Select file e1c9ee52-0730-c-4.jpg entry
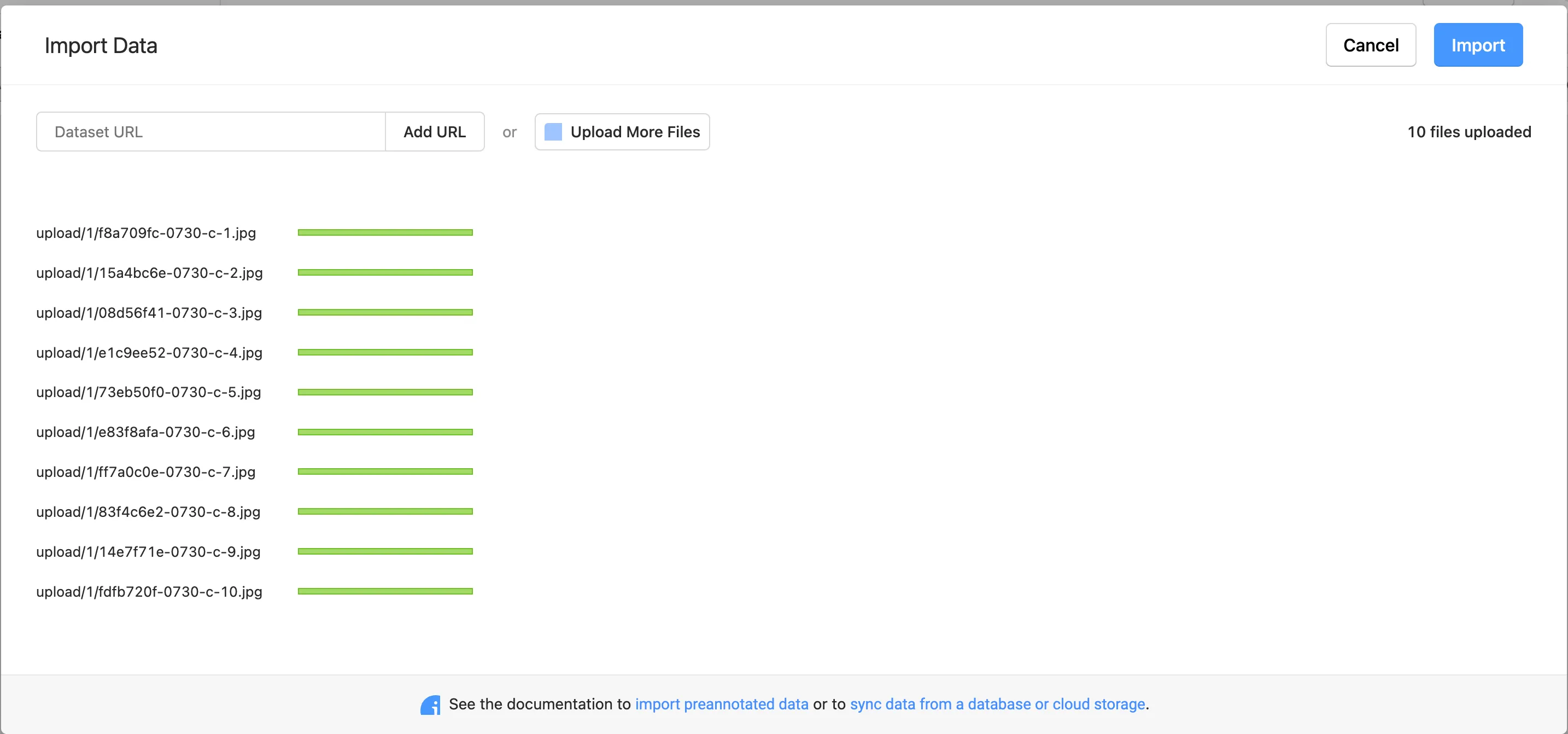This screenshot has height=734, width=1568. 149,353
